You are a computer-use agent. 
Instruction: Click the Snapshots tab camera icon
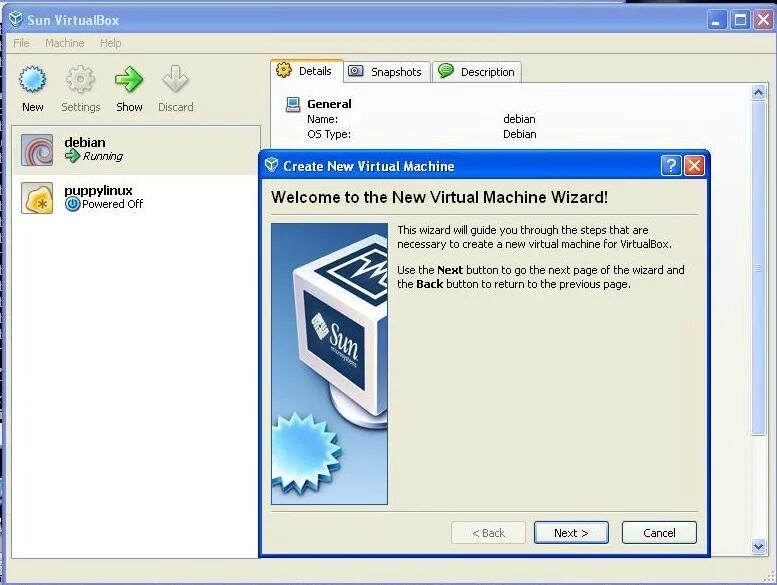pyautogui.click(x=355, y=71)
